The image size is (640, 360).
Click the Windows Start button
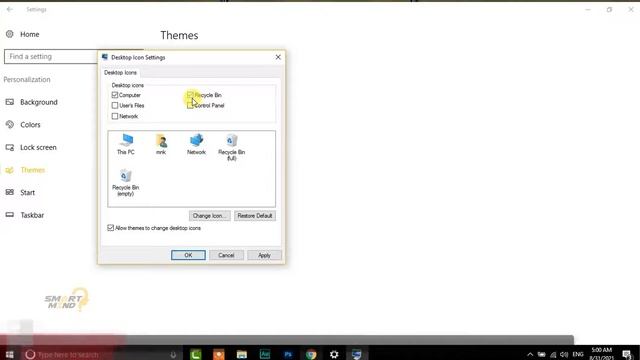tap(9, 354)
